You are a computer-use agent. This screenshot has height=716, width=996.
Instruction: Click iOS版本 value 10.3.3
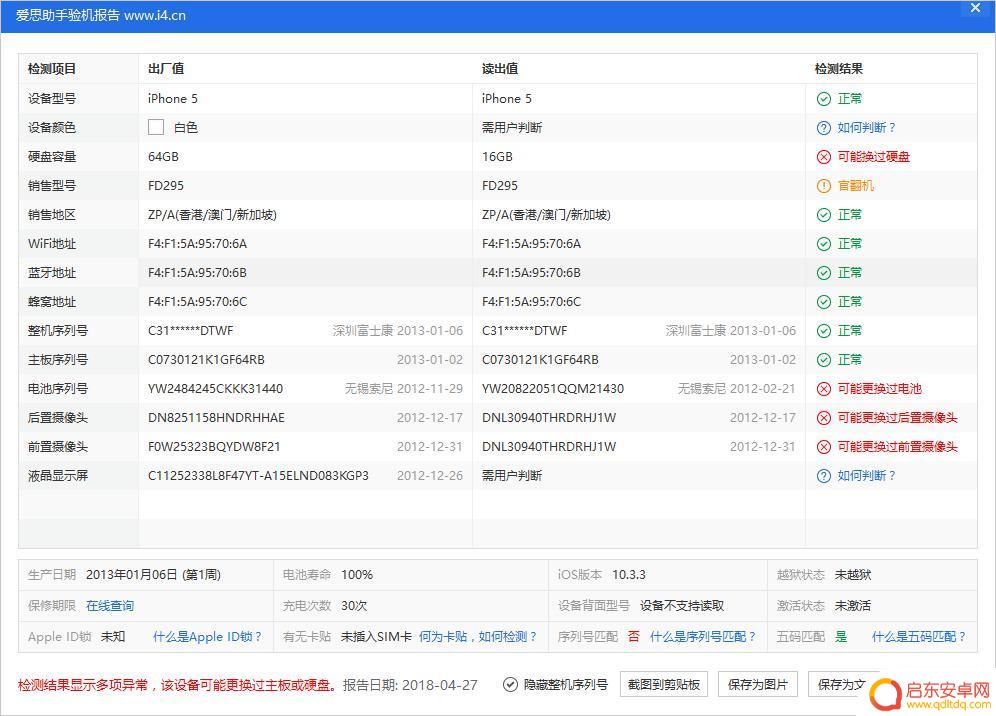coord(629,575)
